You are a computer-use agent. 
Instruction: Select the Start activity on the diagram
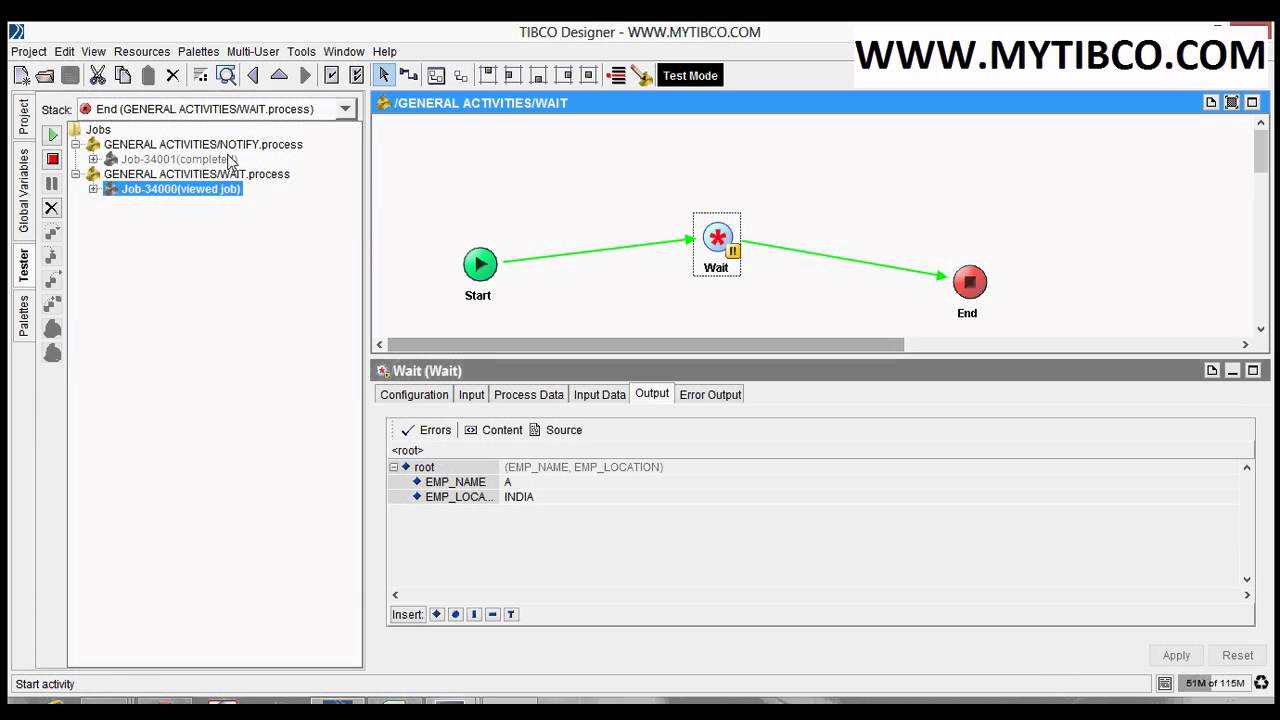pos(480,264)
